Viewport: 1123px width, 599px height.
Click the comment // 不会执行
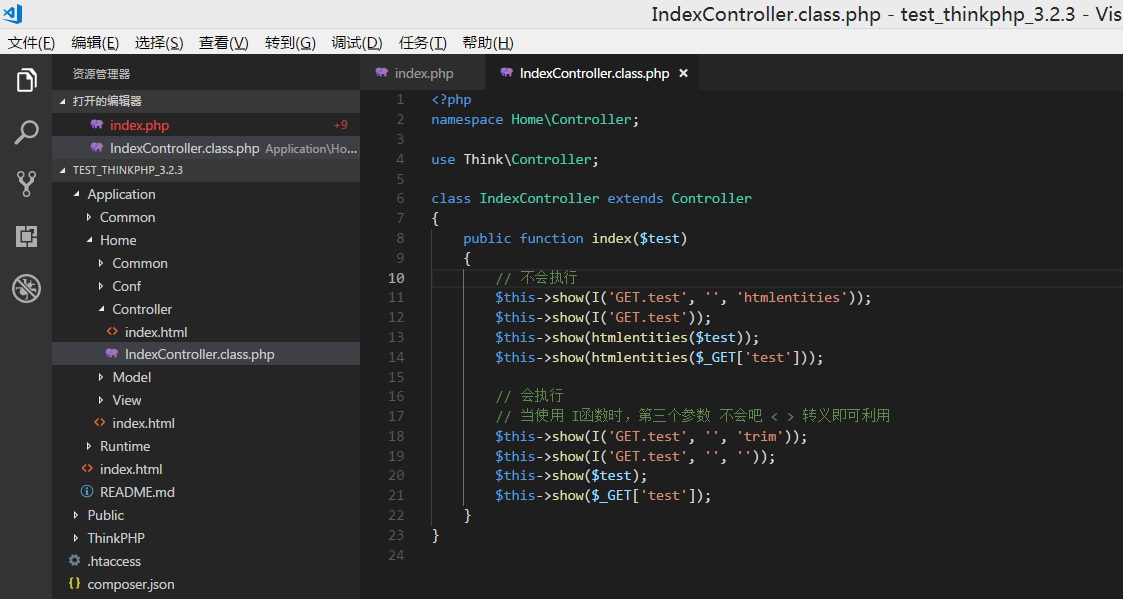click(536, 277)
